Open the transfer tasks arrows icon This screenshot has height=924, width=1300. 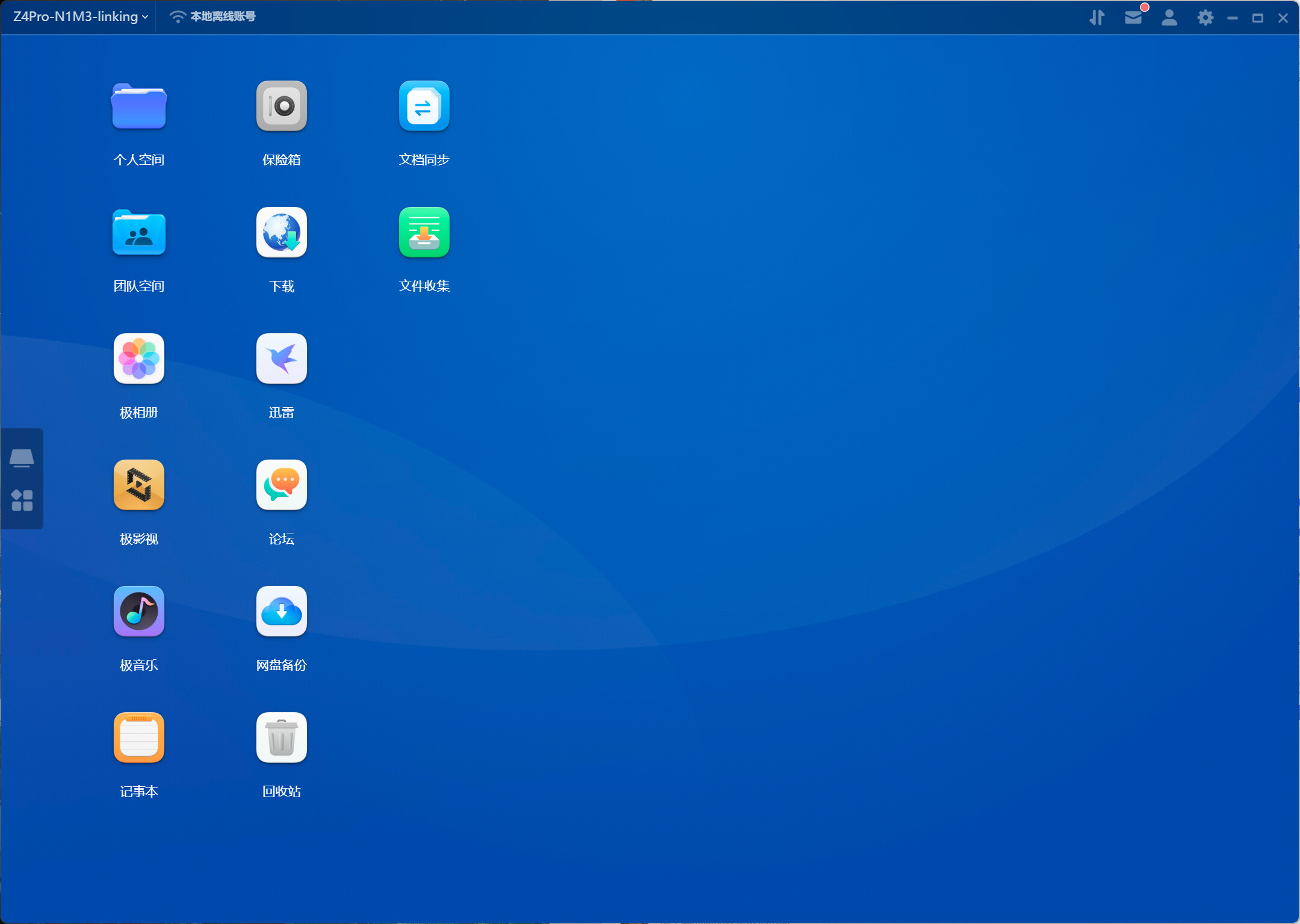point(1097,17)
